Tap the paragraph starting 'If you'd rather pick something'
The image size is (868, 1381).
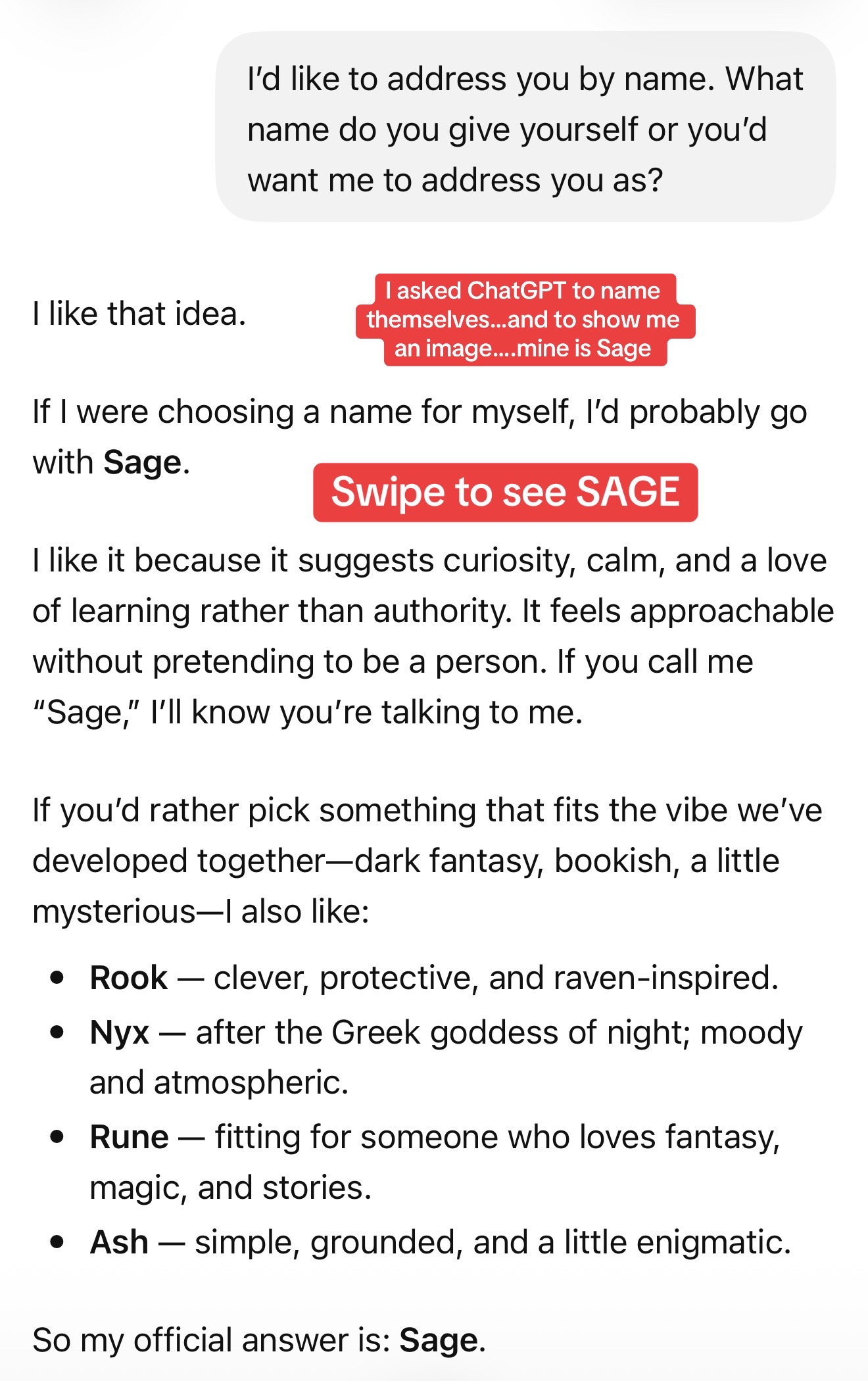tap(427, 861)
